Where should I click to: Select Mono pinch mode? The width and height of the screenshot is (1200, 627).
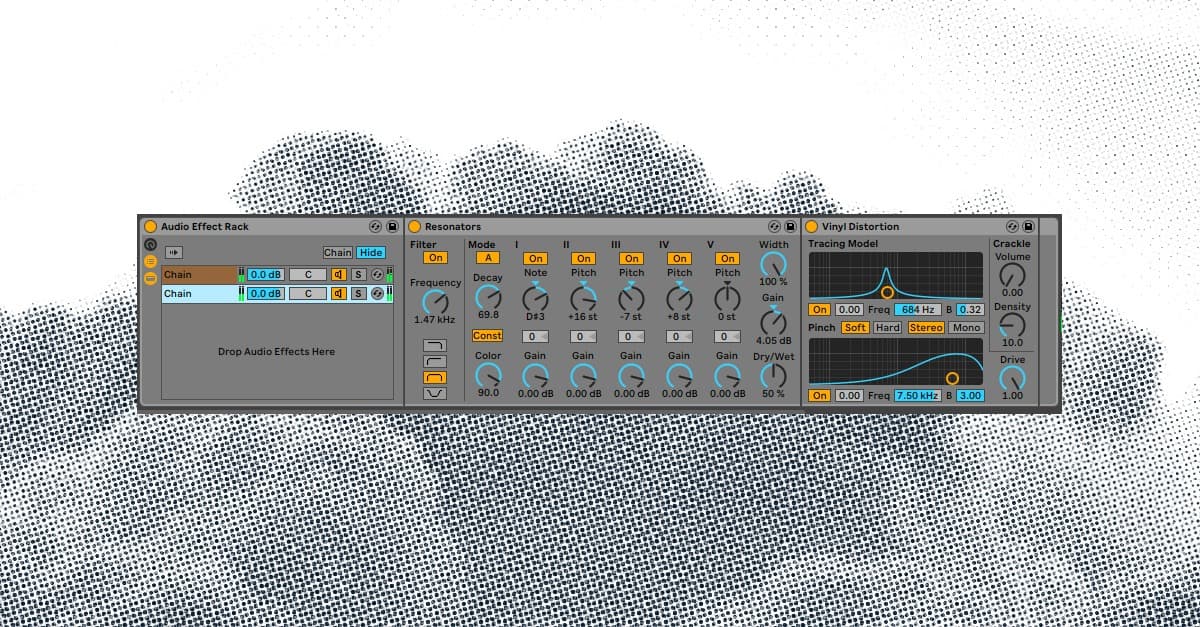point(966,328)
